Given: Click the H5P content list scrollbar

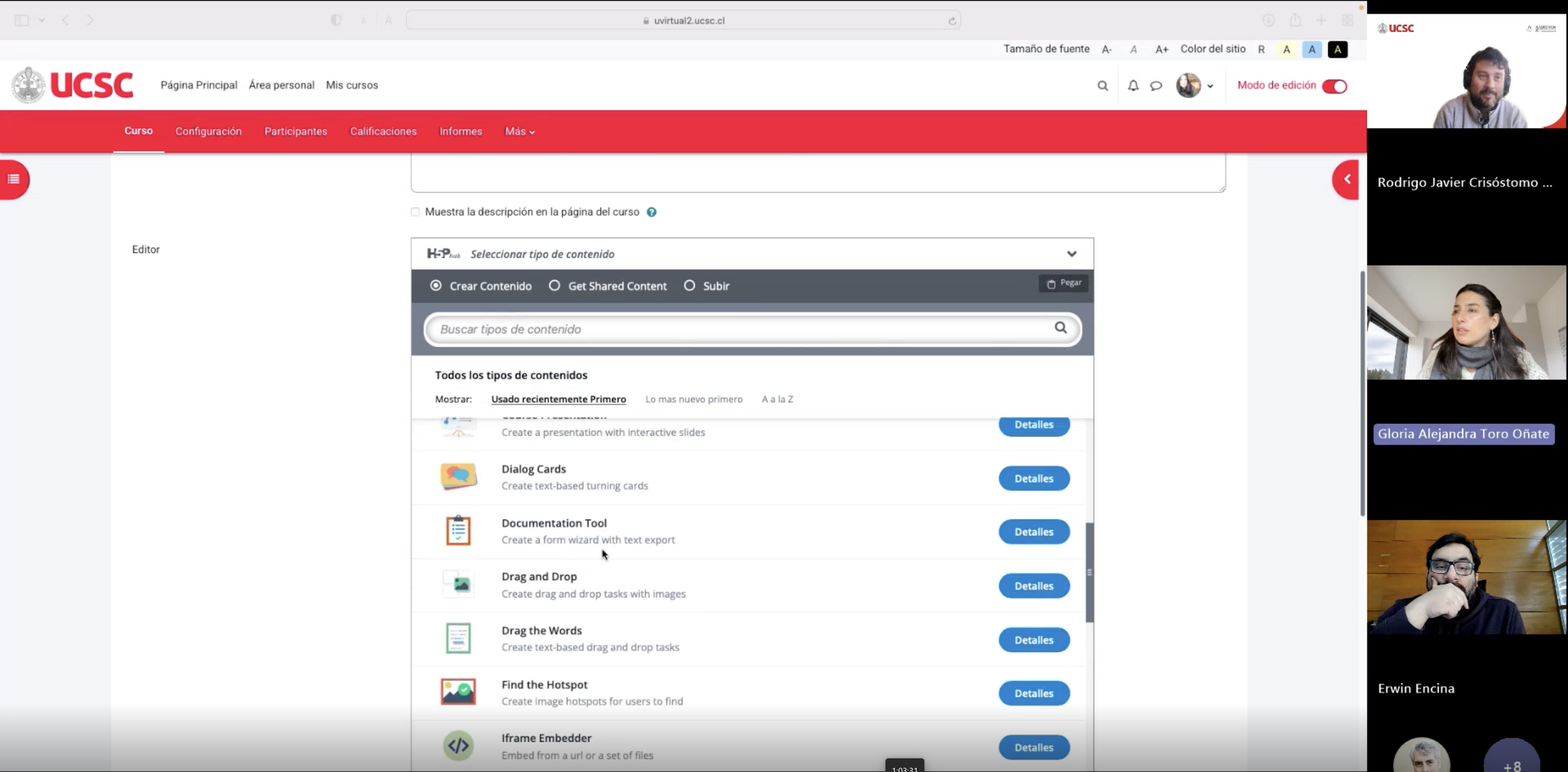Looking at the screenshot, I should pos(1089,572).
